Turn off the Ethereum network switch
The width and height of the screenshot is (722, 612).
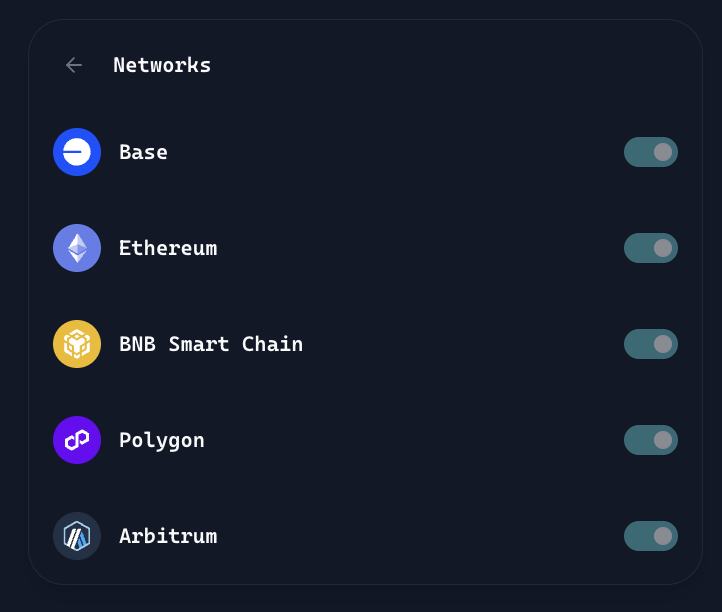[650, 248]
